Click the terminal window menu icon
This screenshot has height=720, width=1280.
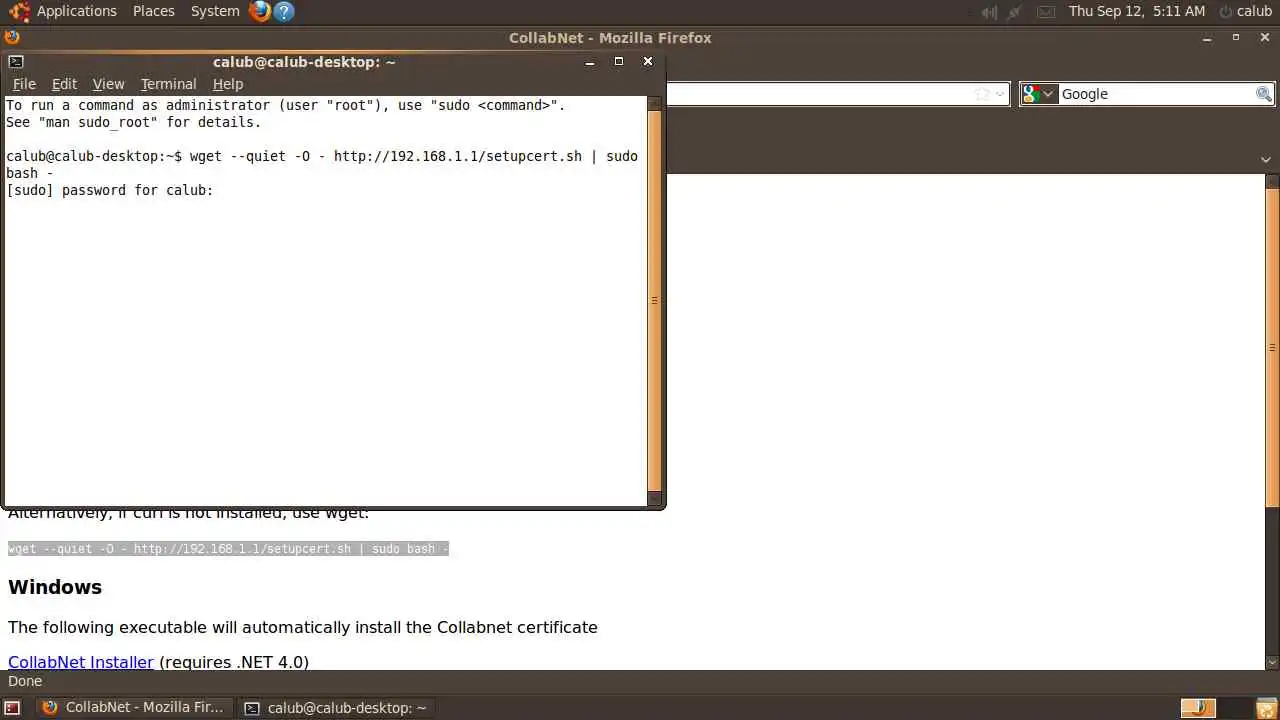coord(15,62)
